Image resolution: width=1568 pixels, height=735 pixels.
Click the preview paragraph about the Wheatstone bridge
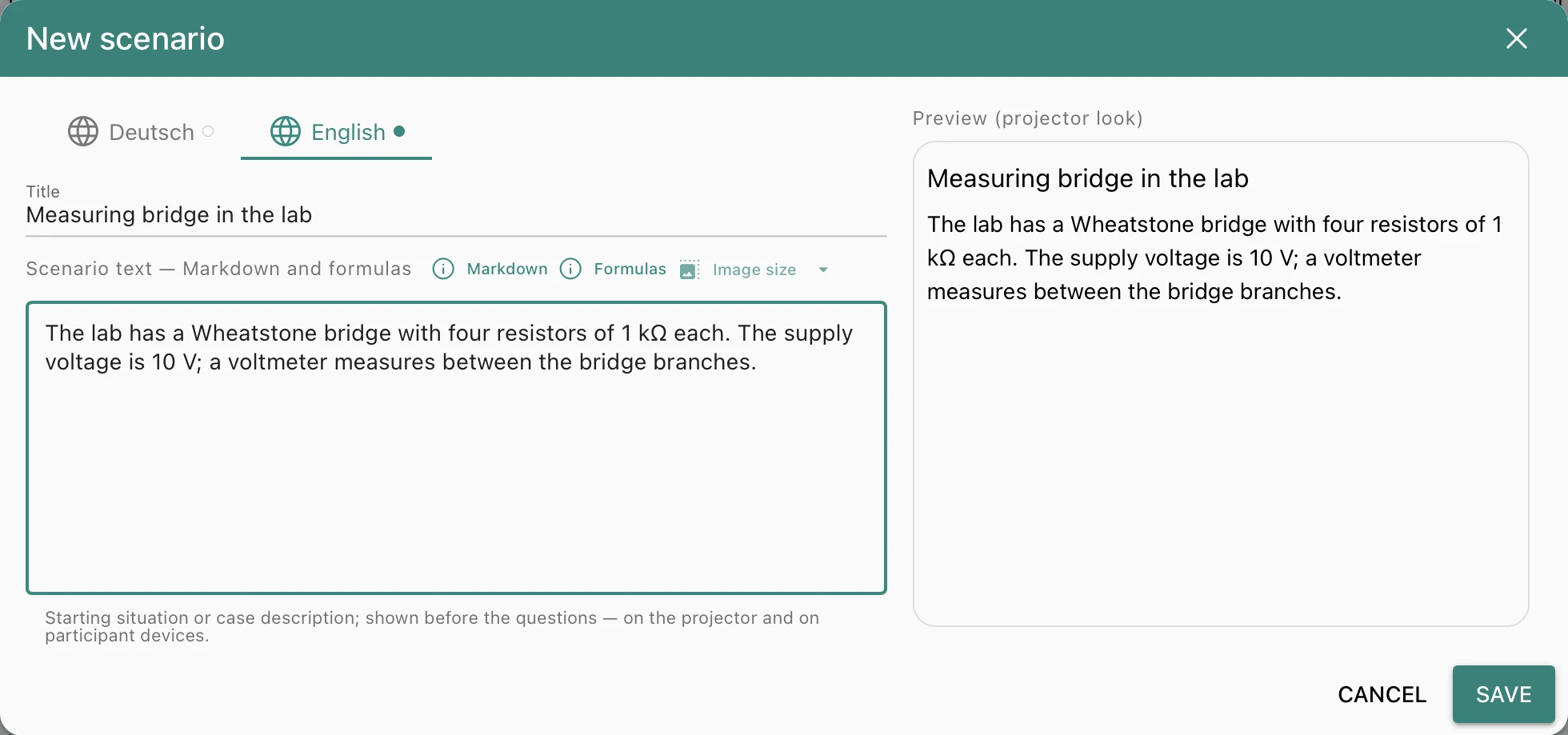1214,258
